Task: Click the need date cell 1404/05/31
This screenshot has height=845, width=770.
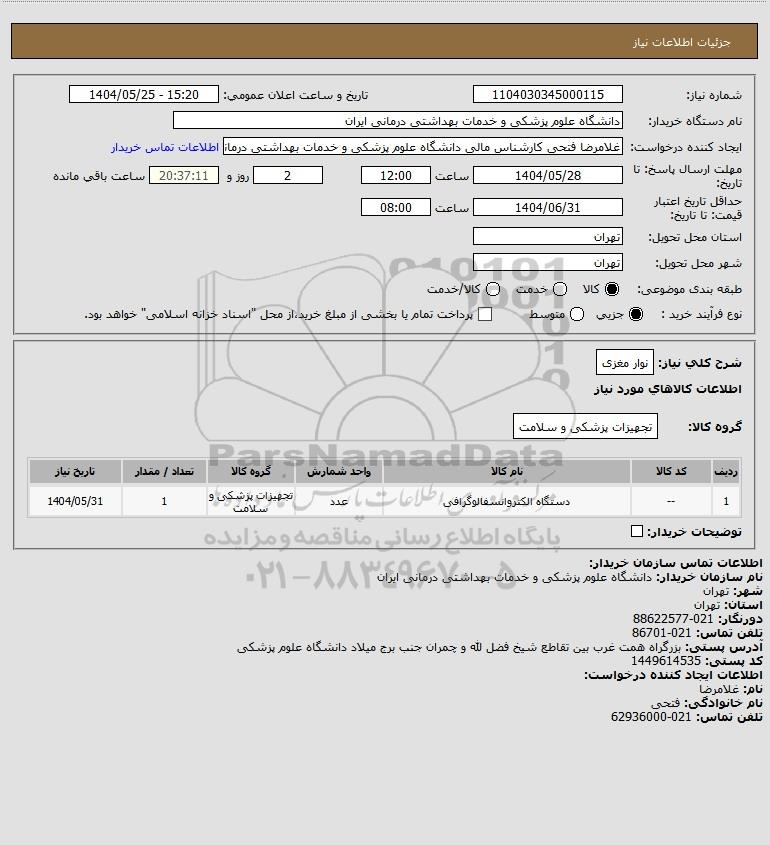Action: tap(75, 501)
